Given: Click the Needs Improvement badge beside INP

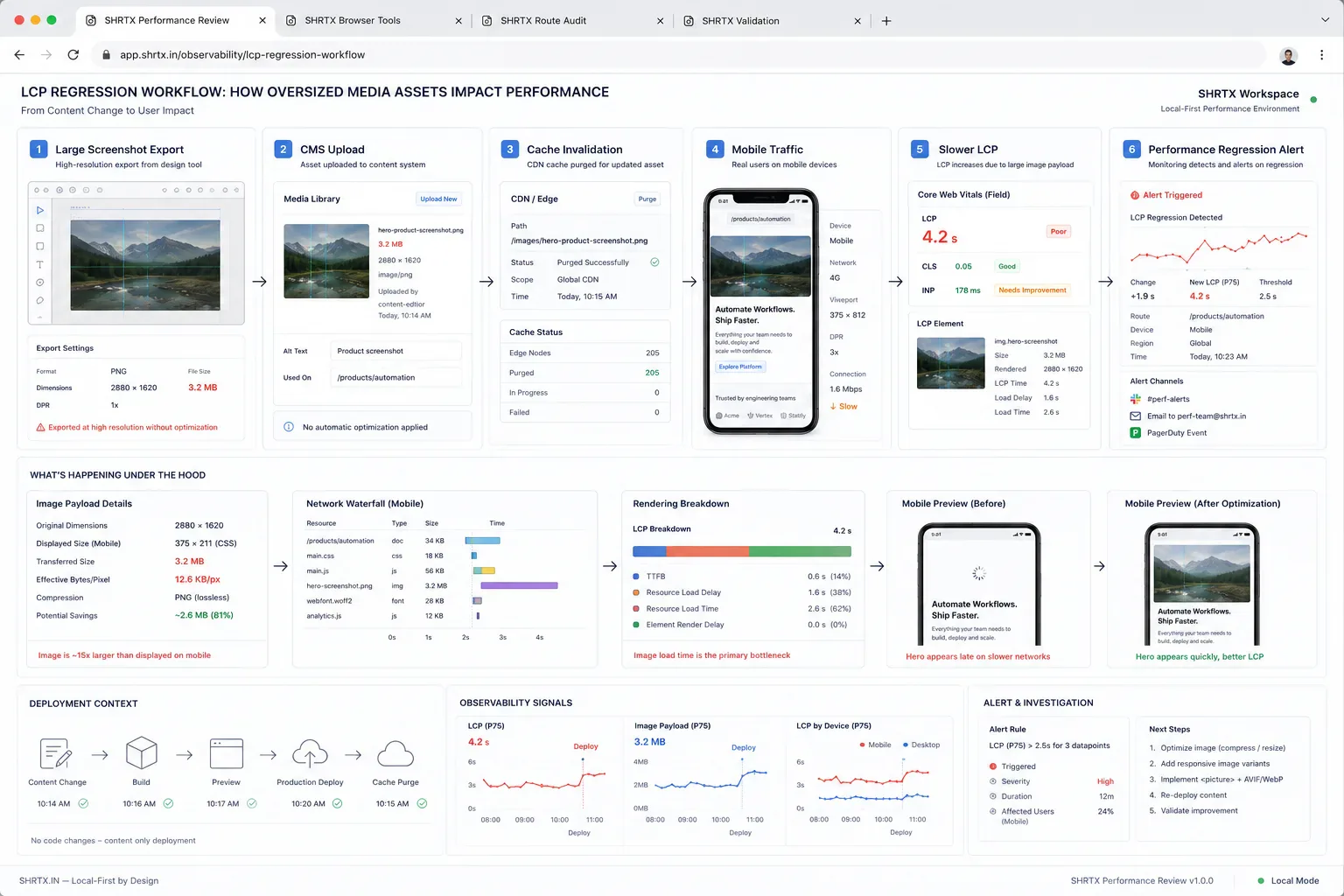Looking at the screenshot, I should 1032,290.
